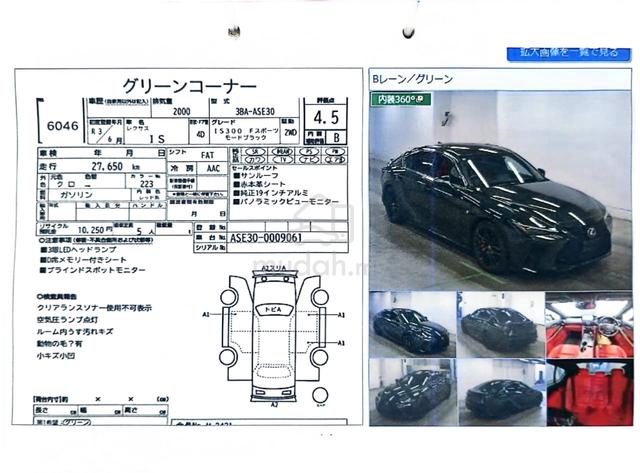Select the FAT shift value

pos(207,155)
